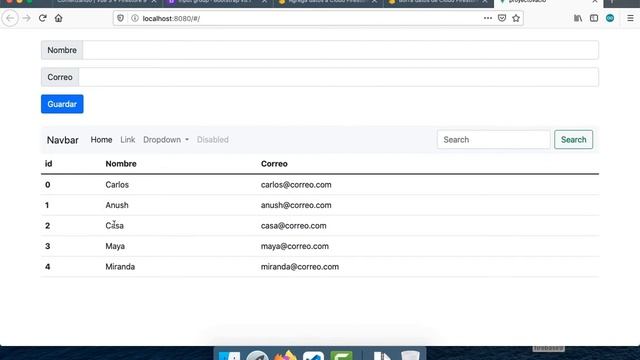
Task: Open the tracking protection shield icon
Action: [120, 18]
